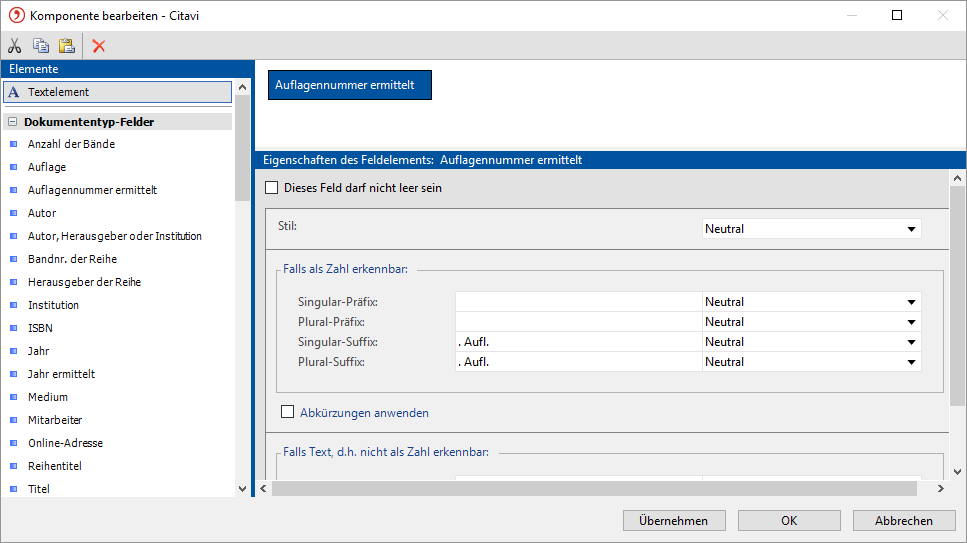The image size is (967, 543).
Task: Click the Cut scissors icon
Action: tap(15, 46)
